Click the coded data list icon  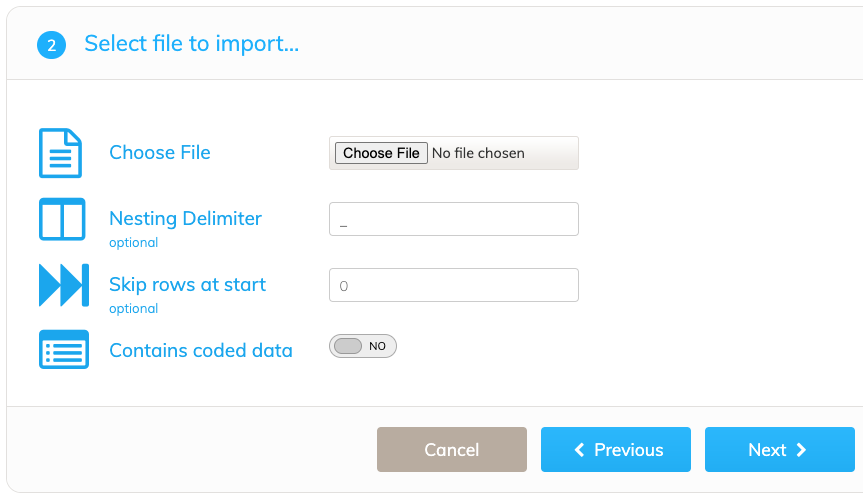64,350
